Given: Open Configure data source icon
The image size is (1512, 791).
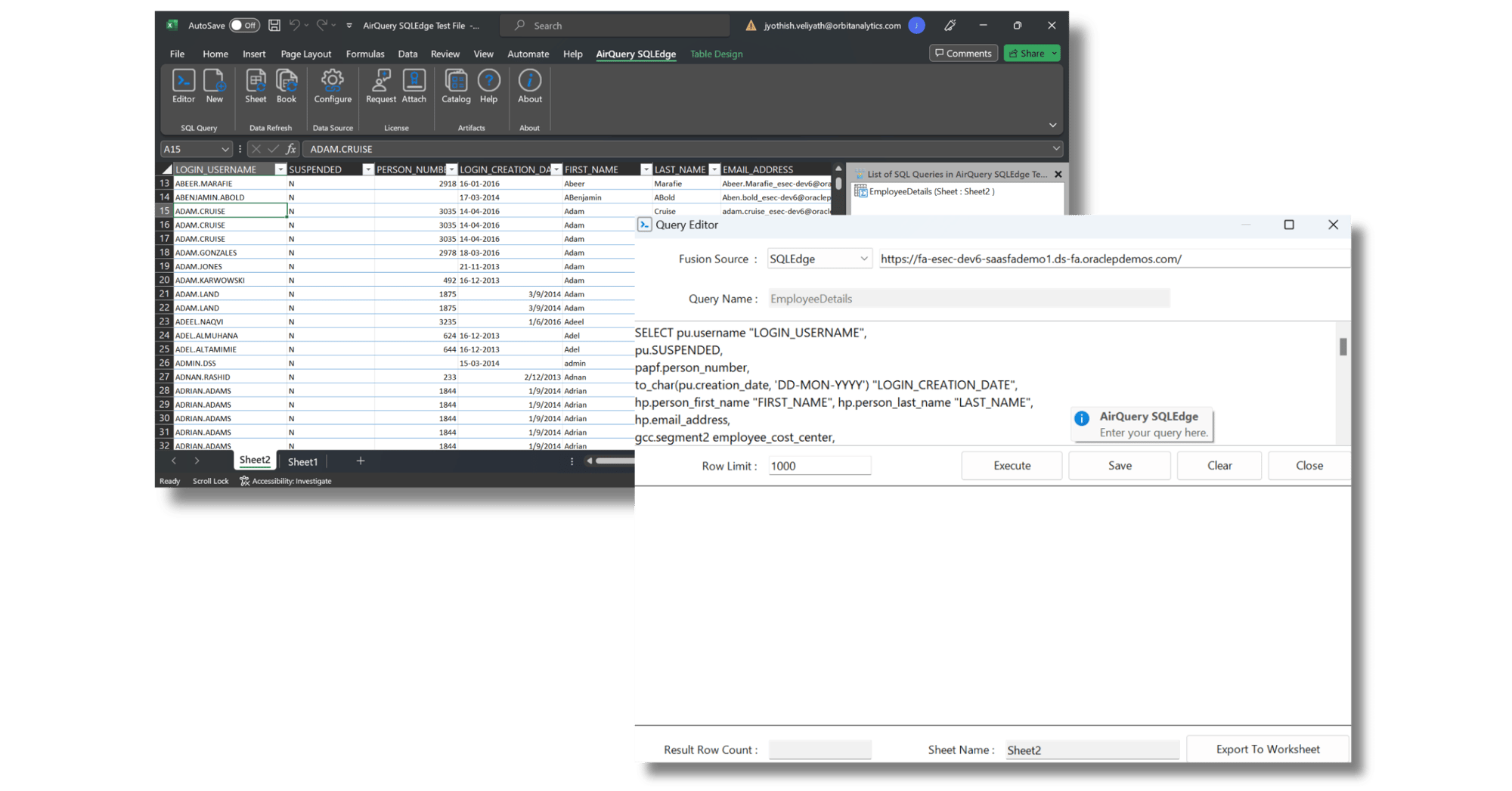Looking at the screenshot, I should click(x=333, y=86).
